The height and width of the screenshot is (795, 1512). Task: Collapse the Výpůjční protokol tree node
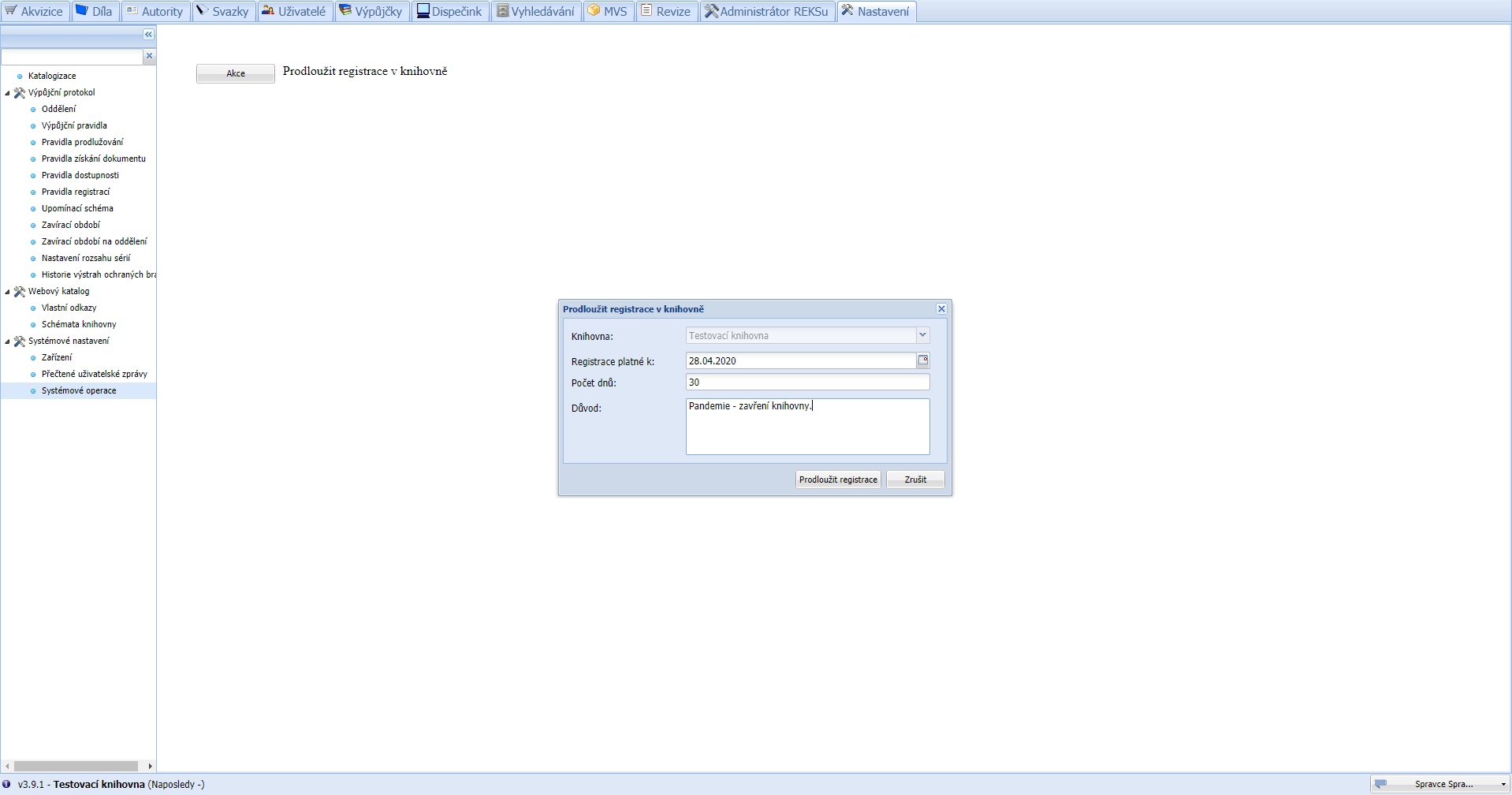coord(8,93)
